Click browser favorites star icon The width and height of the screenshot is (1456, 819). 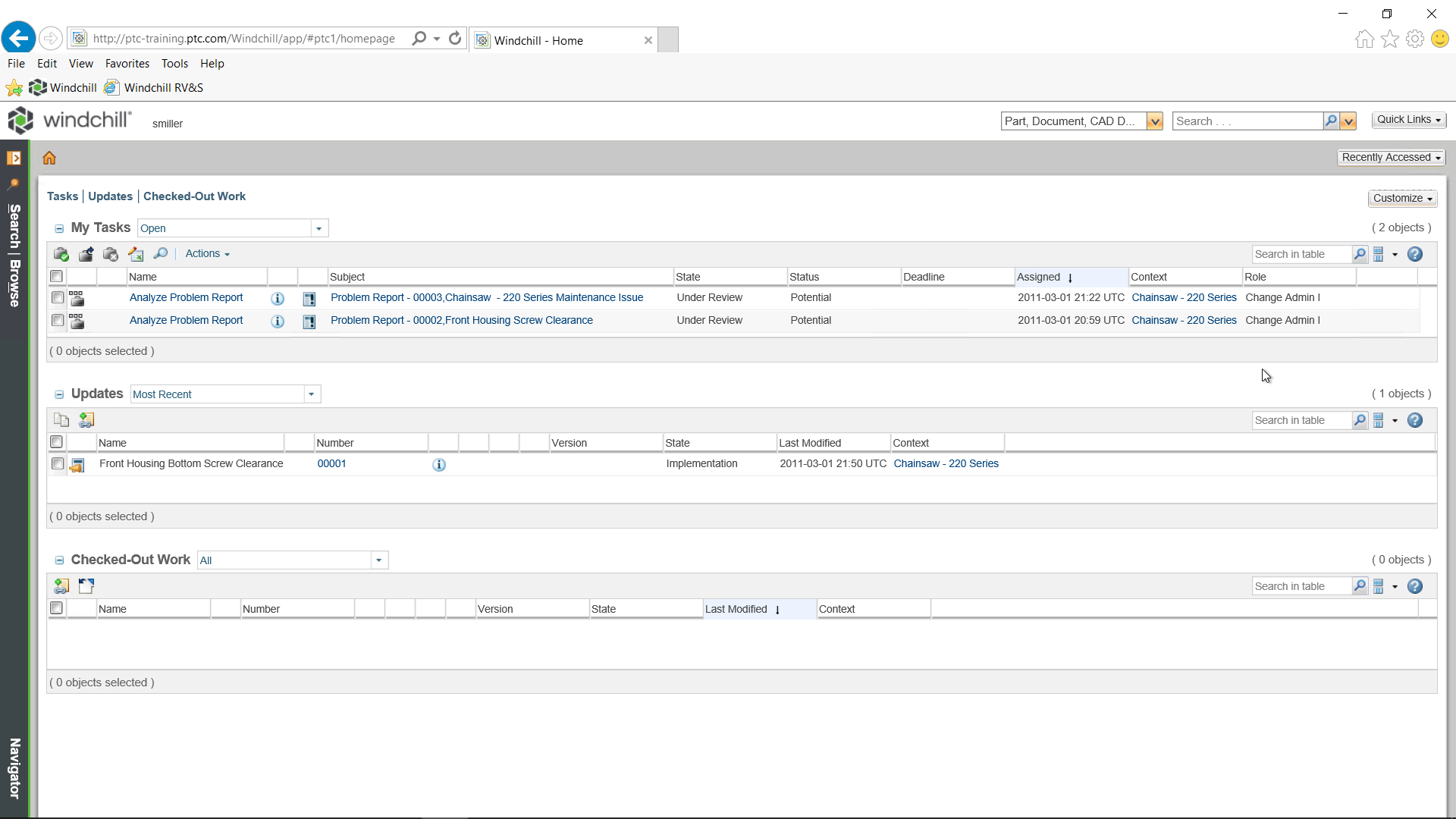pos(1390,39)
